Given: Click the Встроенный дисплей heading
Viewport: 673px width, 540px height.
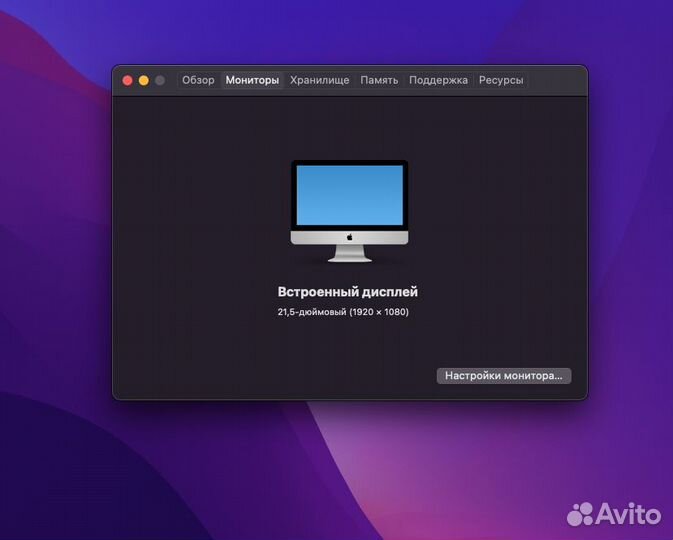Looking at the screenshot, I should pyautogui.click(x=348, y=292).
